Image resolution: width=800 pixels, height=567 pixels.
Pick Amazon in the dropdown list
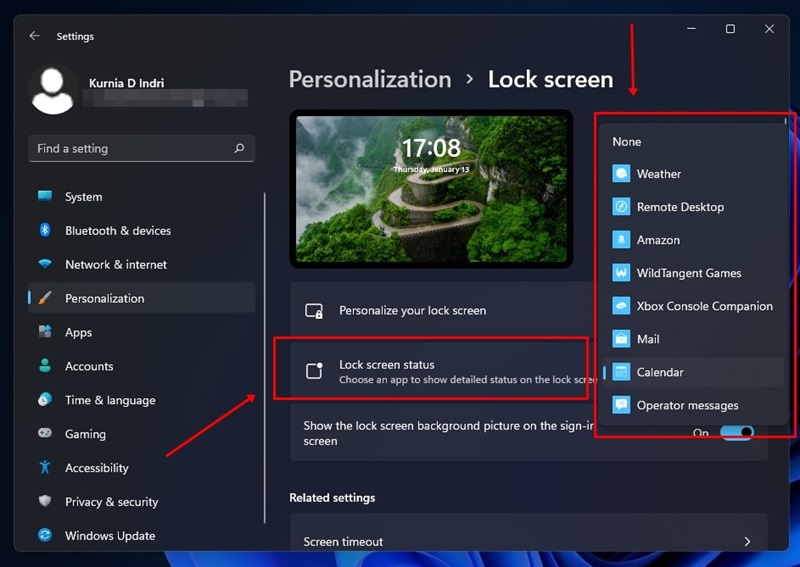coord(692,240)
